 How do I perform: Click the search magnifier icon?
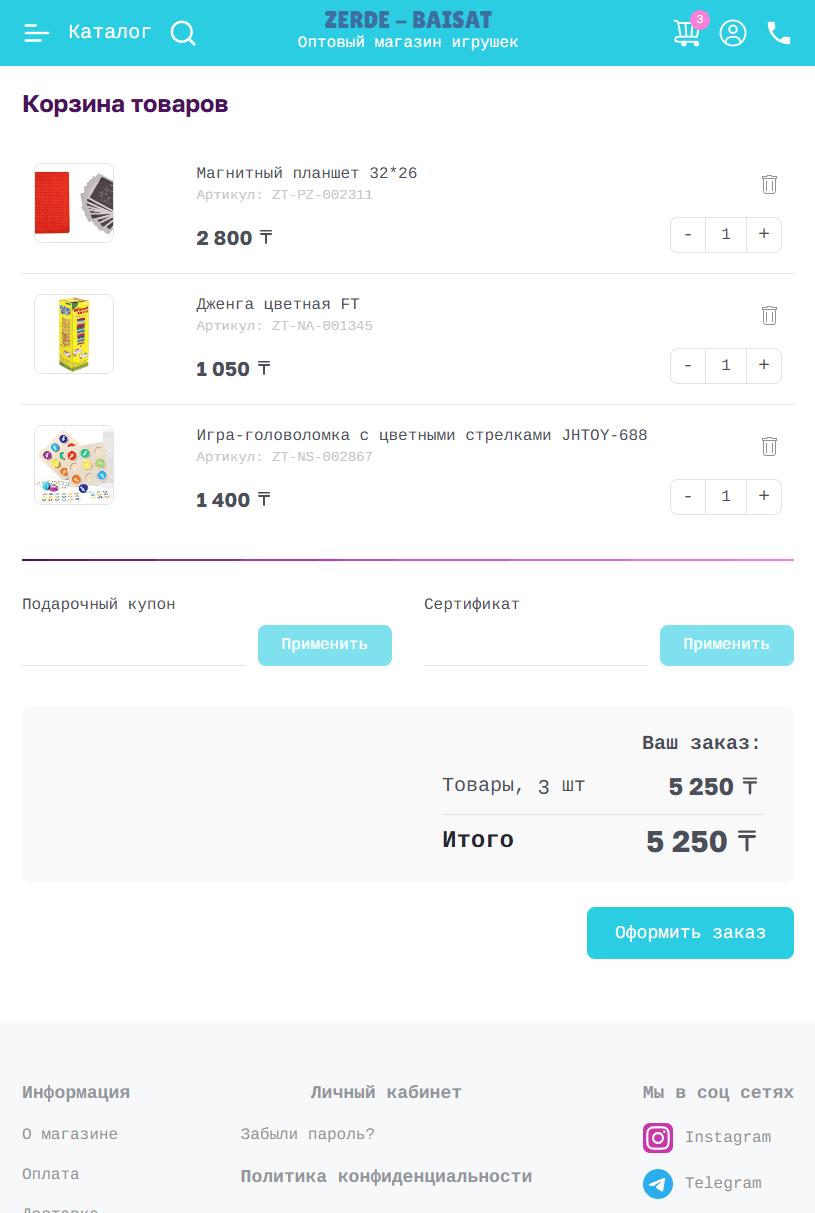(x=183, y=33)
